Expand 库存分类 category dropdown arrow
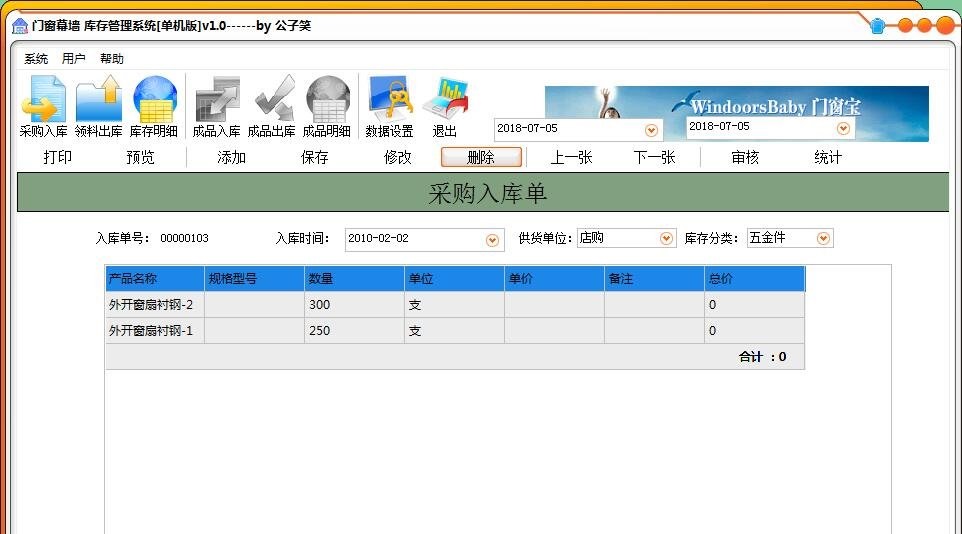Viewport: 962px width, 534px height. click(823, 238)
